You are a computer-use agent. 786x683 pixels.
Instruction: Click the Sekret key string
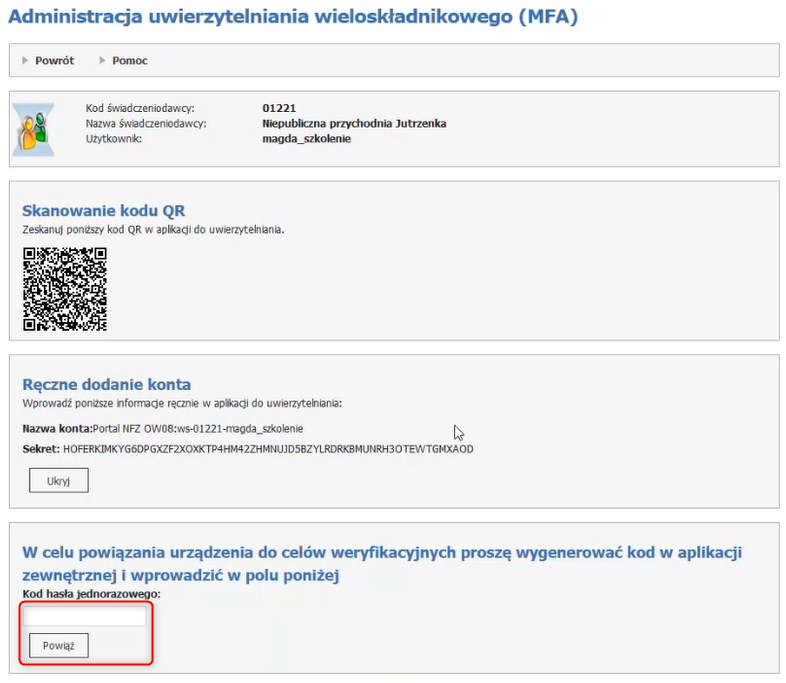point(268,449)
